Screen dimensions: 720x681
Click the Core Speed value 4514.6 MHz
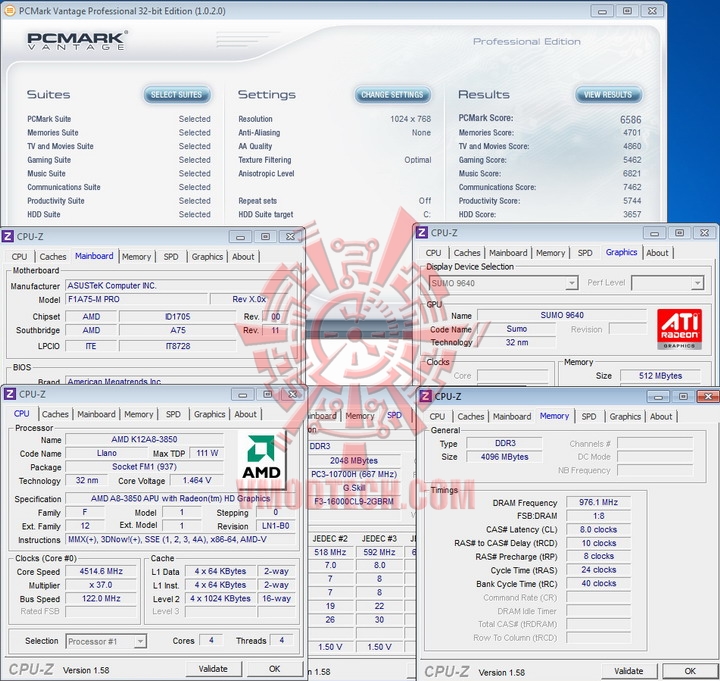point(101,571)
